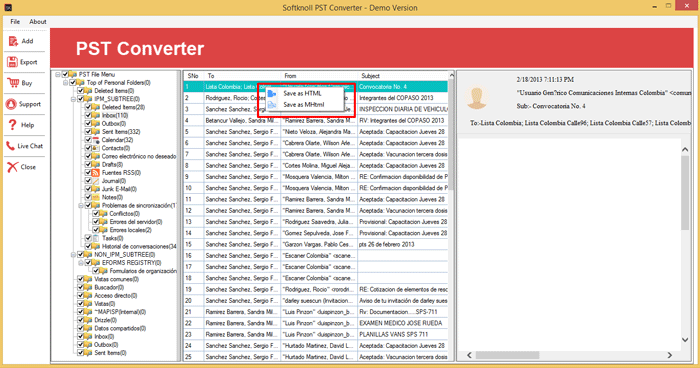Select the Errores locales(2) tree item

130,230
